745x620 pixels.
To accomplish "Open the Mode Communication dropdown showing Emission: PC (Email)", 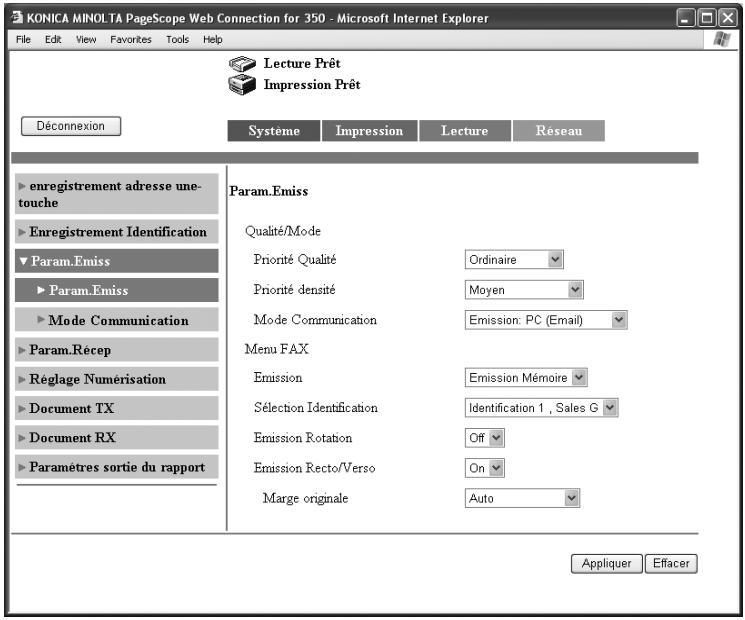I will (x=546, y=320).
